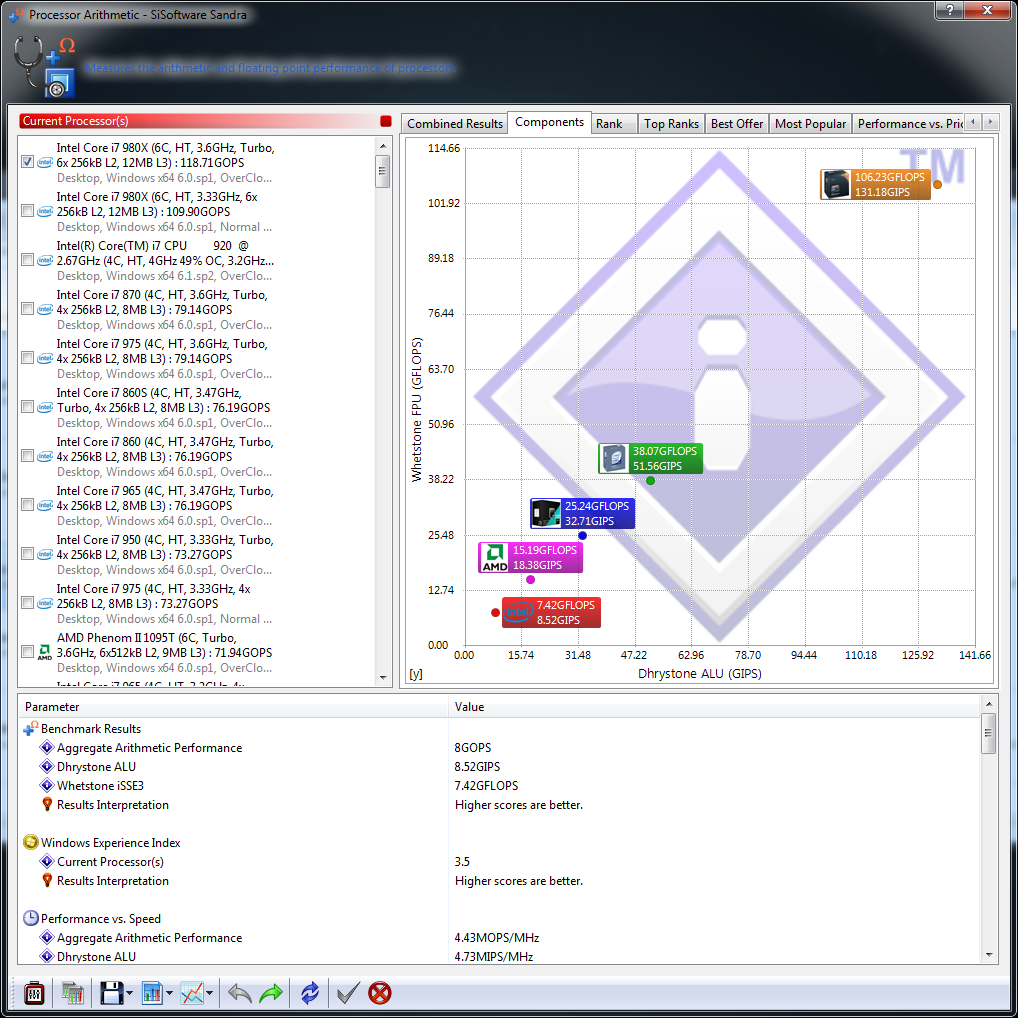Click the parameter table's scroll down arrow

pos(988,955)
